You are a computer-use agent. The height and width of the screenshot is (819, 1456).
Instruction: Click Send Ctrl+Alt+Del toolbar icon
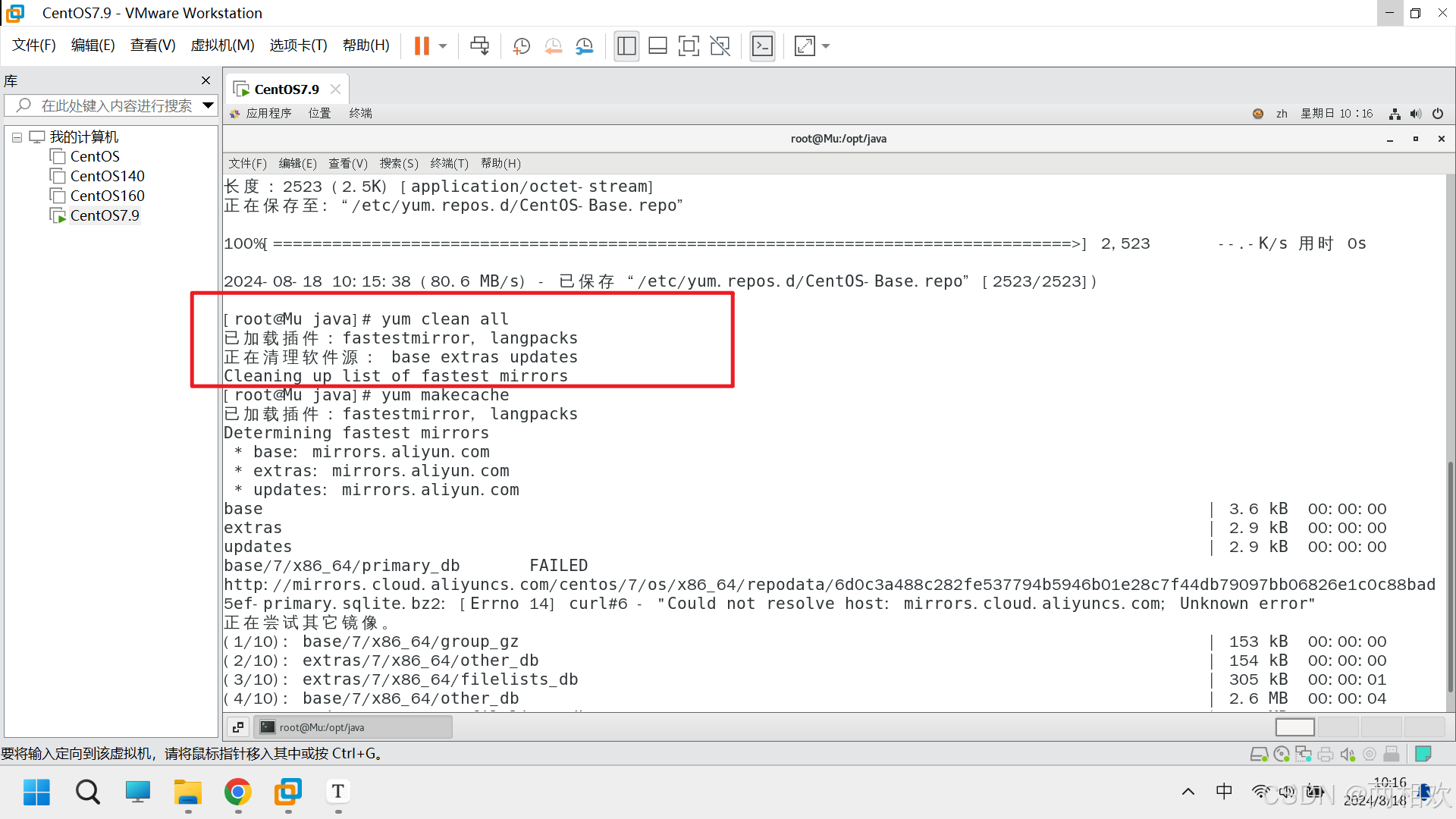coord(479,46)
